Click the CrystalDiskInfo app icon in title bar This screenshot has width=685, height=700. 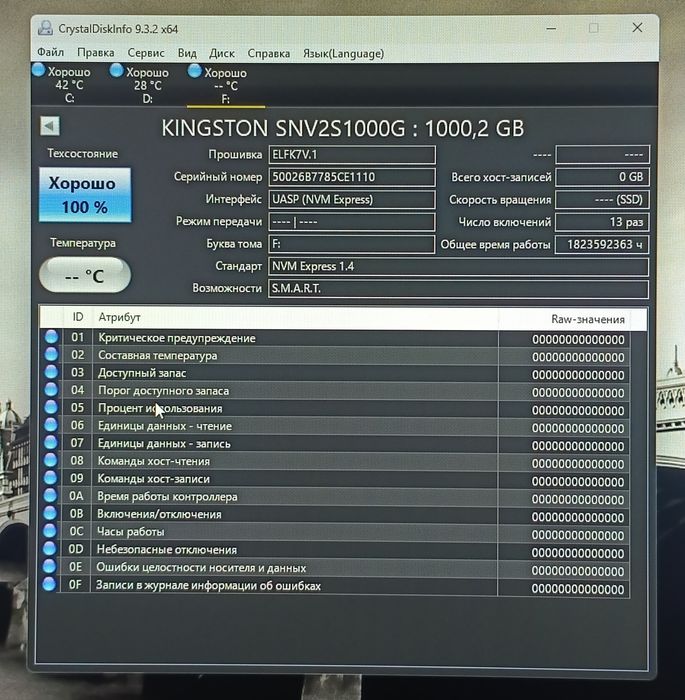(45, 28)
